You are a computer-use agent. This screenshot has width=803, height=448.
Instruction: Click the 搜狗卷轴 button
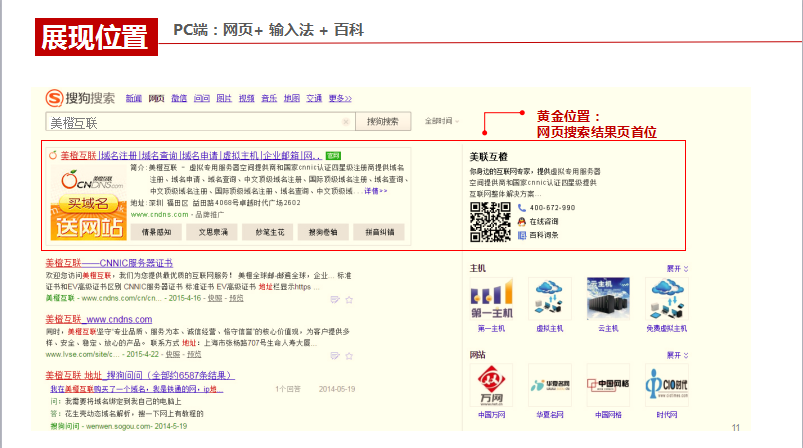323,232
